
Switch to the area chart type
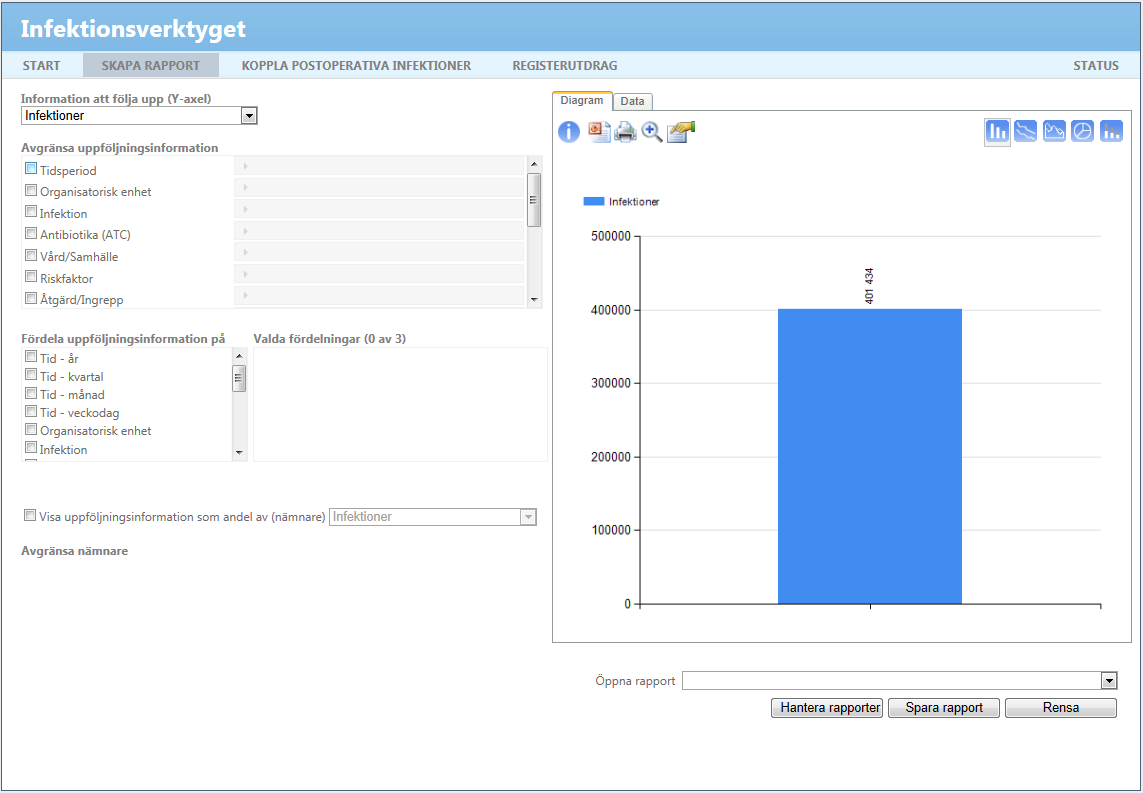click(x=1054, y=131)
